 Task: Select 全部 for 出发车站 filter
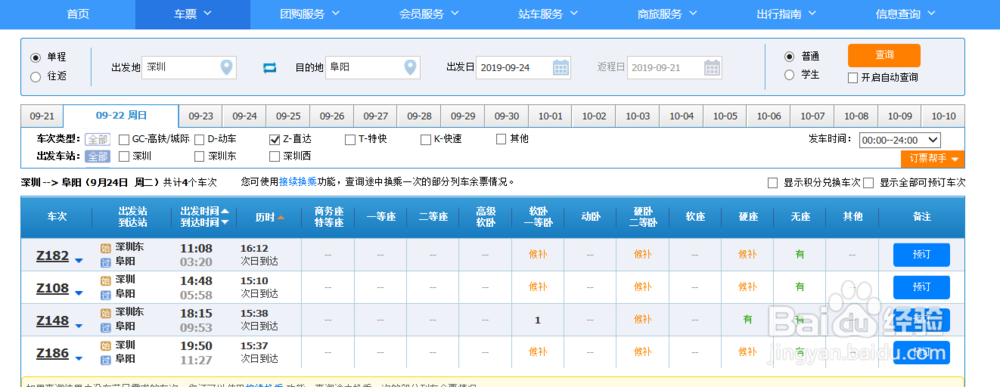[x=98, y=156]
